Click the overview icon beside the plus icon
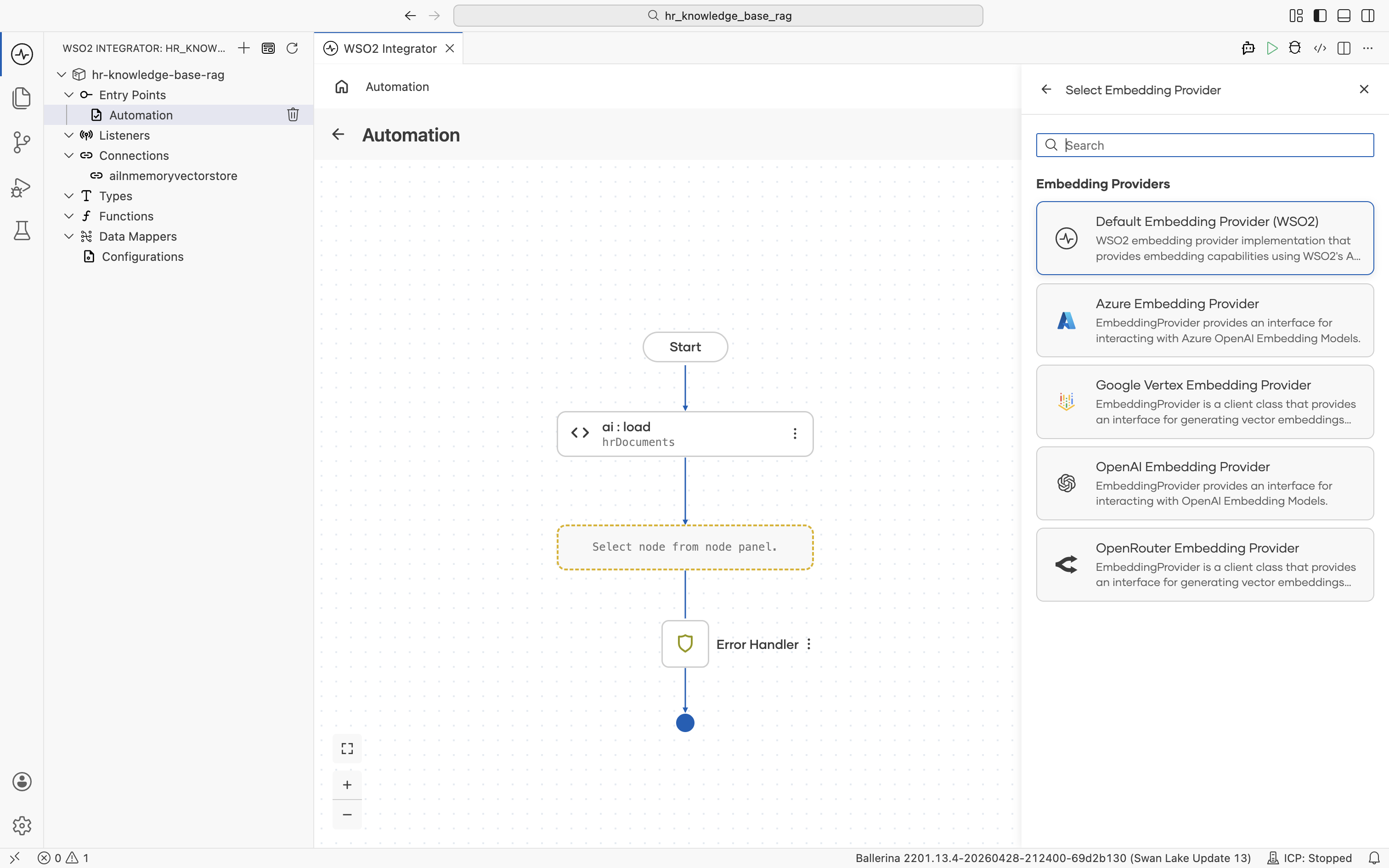 [x=268, y=48]
